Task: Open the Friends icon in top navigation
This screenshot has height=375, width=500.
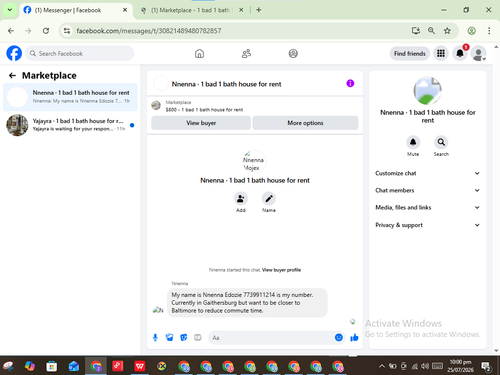Action: (246, 53)
